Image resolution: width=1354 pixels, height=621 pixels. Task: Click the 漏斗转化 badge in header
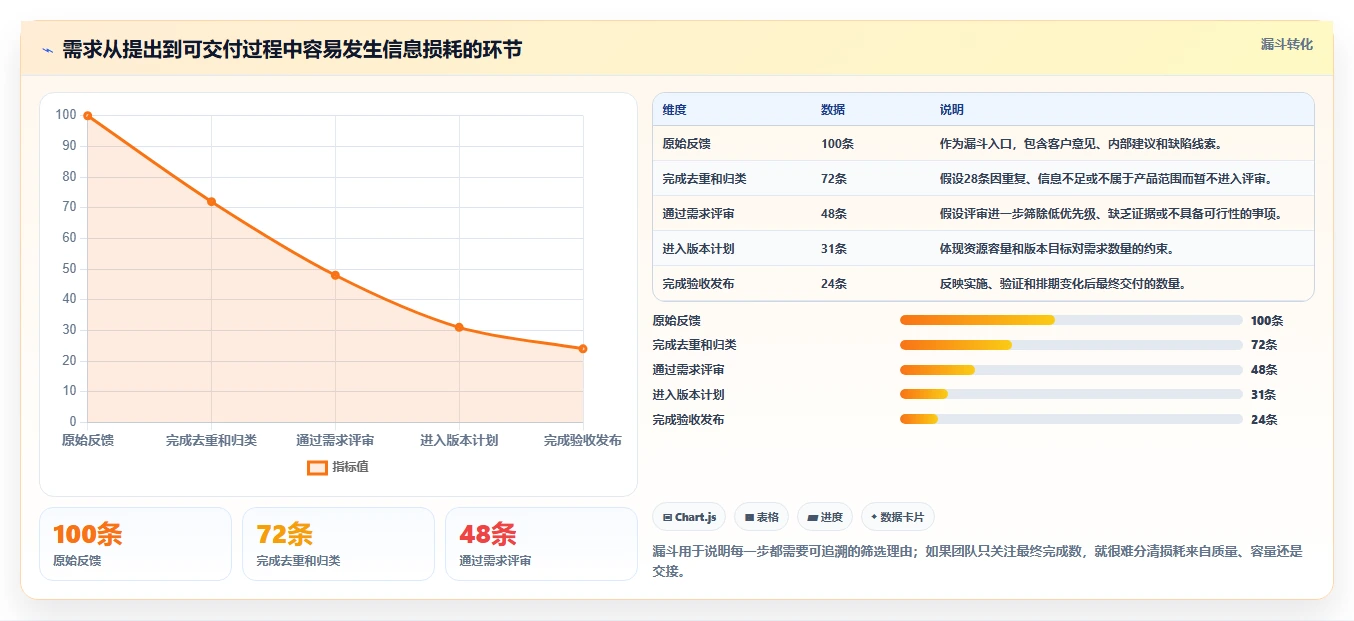point(1286,45)
